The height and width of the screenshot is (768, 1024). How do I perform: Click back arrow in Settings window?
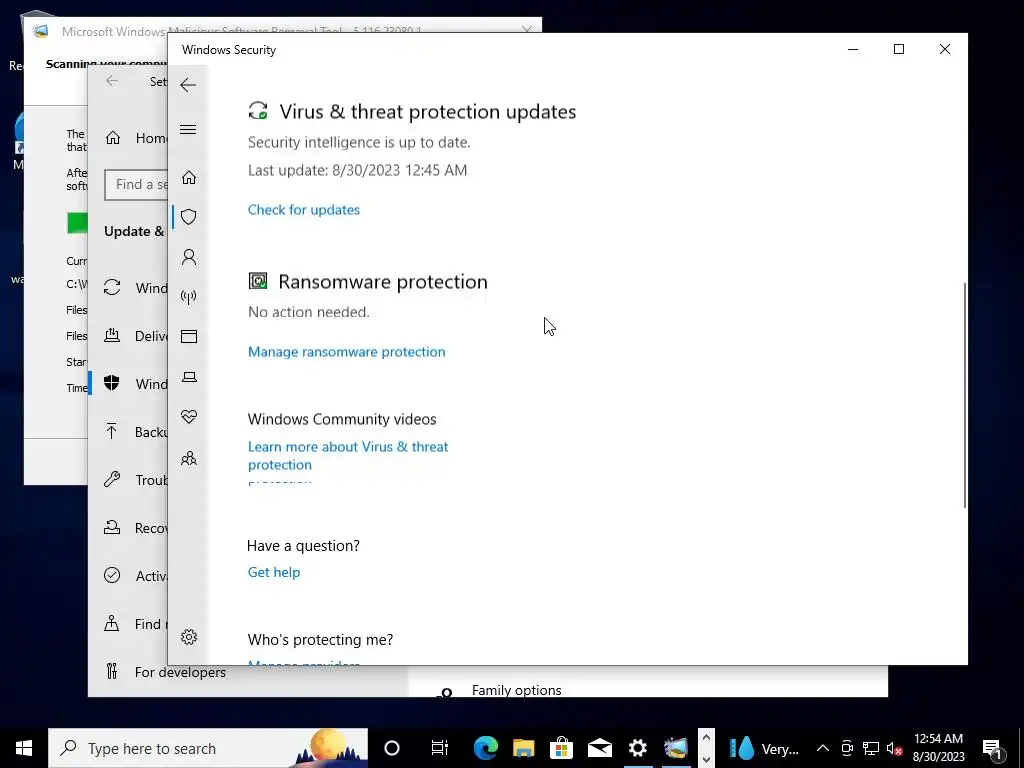[112, 80]
